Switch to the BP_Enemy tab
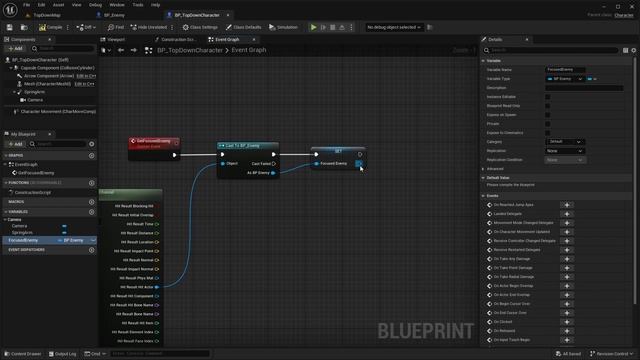640x360 pixels. point(114,16)
